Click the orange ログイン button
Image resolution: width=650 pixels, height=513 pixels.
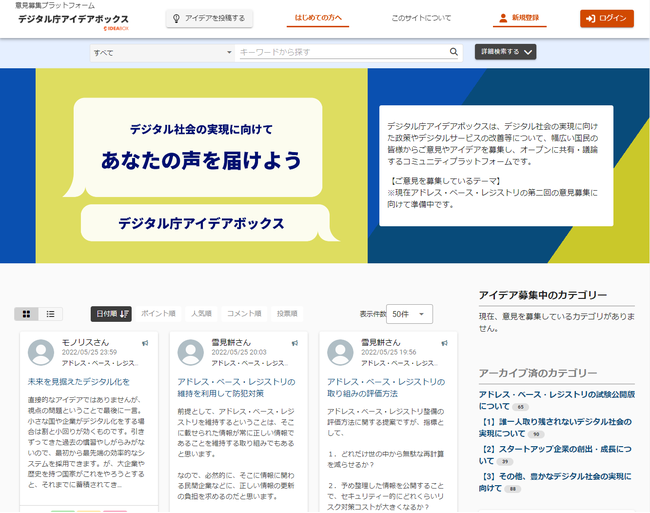pyautogui.click(x=606, y=19)
